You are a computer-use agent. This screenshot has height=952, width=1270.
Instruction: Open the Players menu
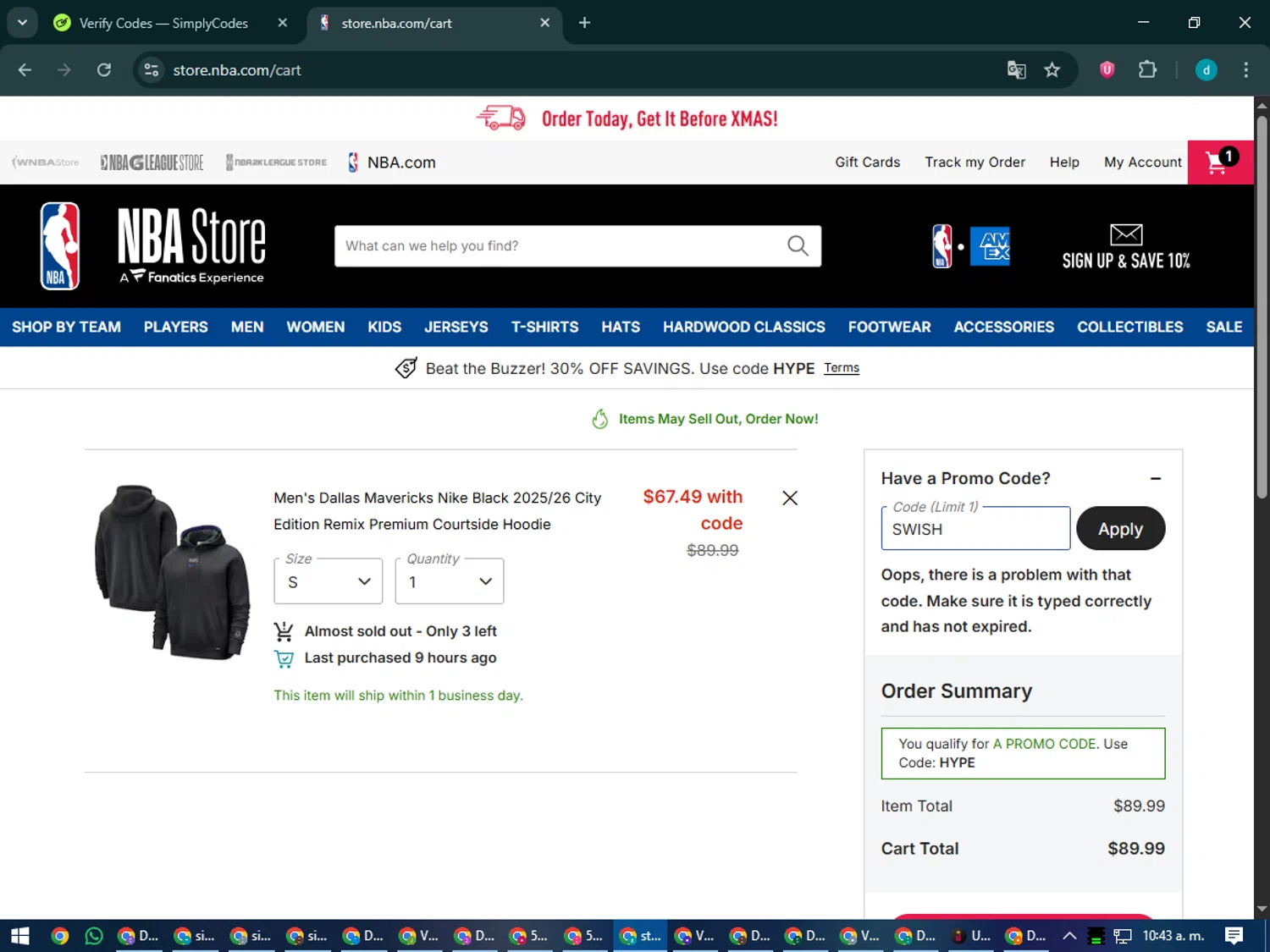pos(175,327)
